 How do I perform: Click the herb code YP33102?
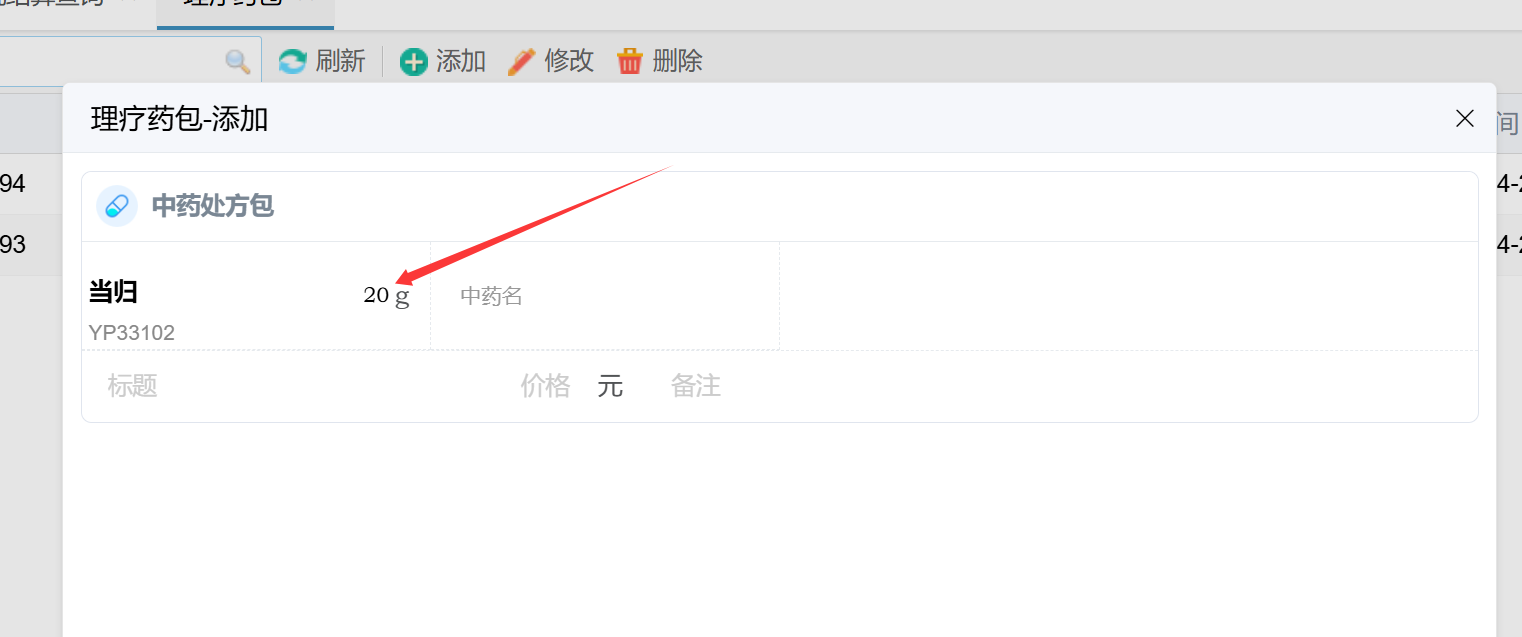[x=131, y=333]
